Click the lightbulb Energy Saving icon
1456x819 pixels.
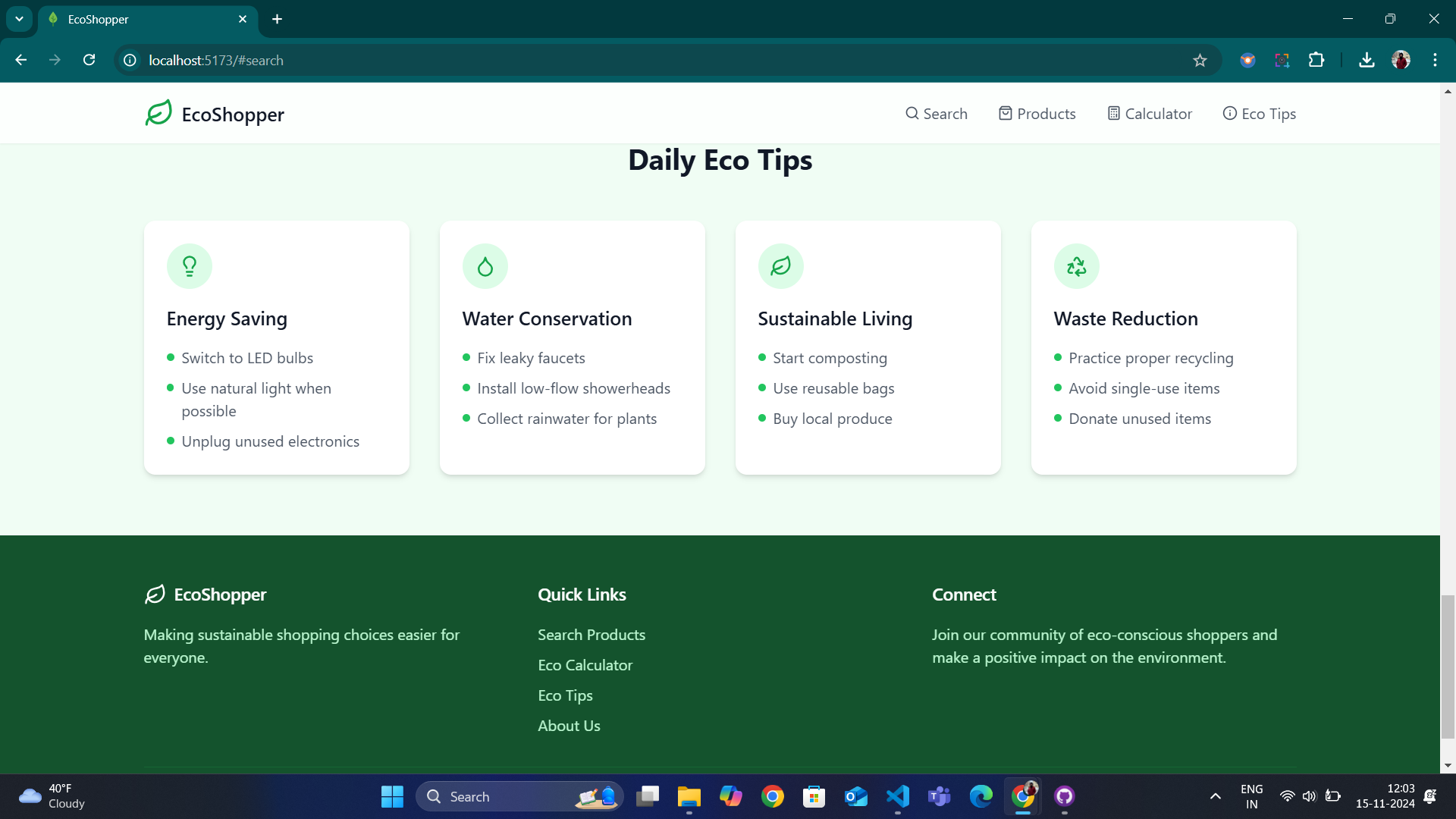[190, 266]
